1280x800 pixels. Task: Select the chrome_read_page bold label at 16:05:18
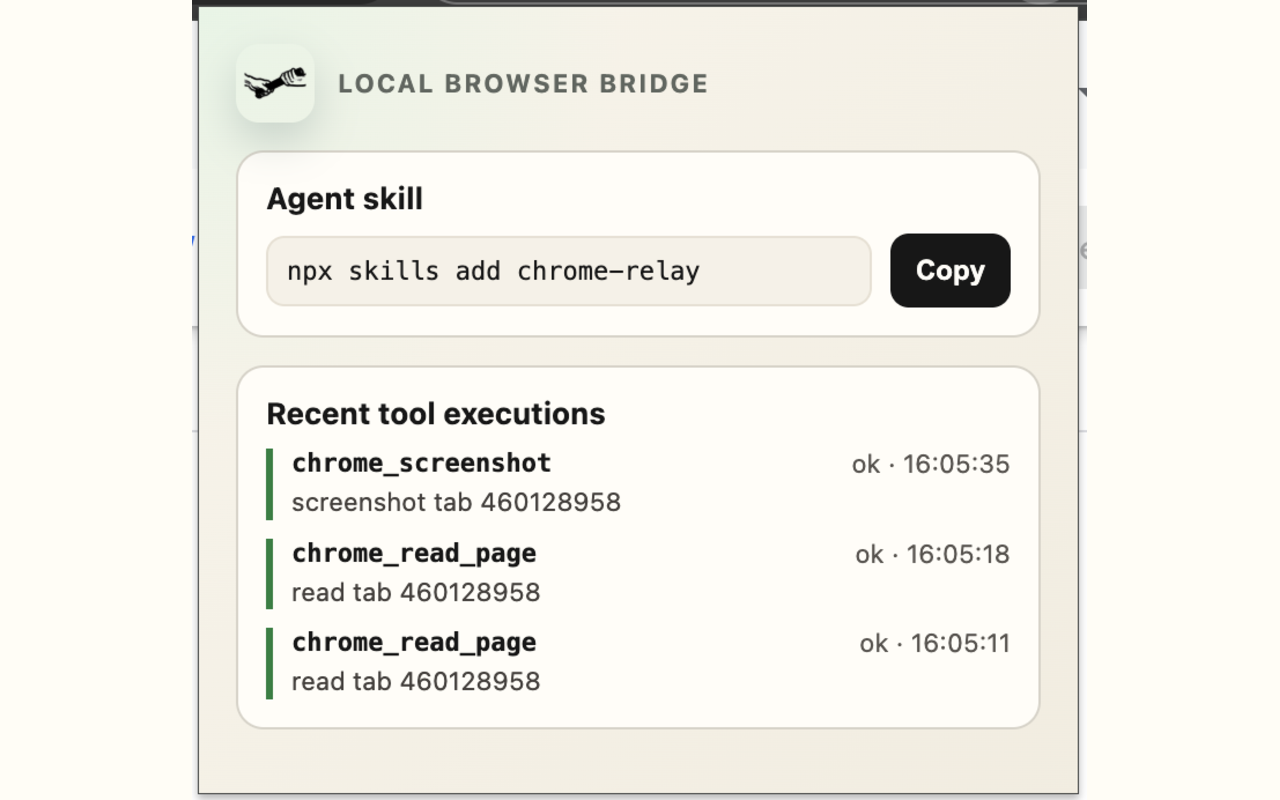pyautogui.click(x=413, y=553)
